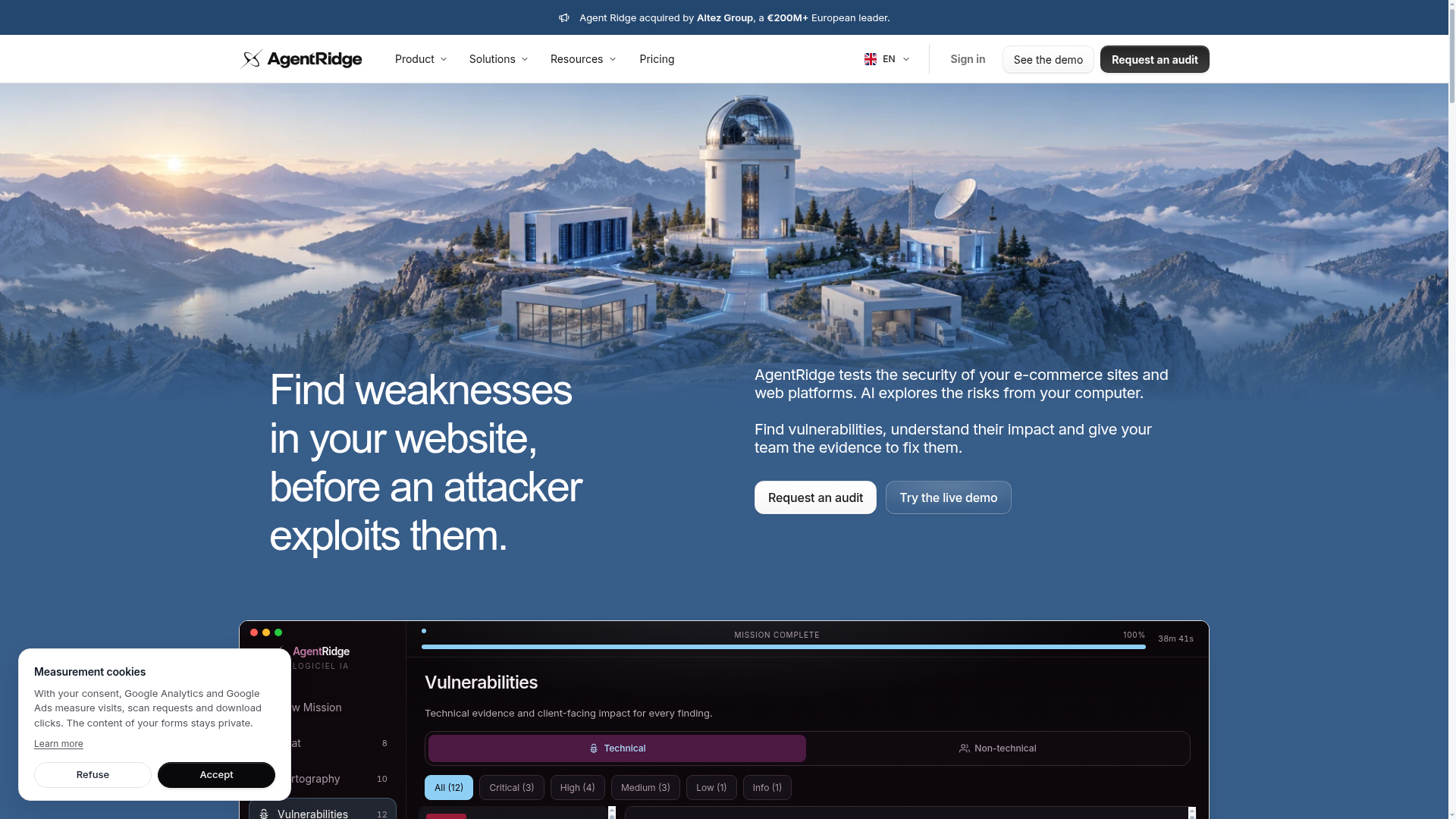Open the Product dropdown menu
The height and width of the screenshot is (819, 1456).
pyautogui.click(x=421, y=59)
